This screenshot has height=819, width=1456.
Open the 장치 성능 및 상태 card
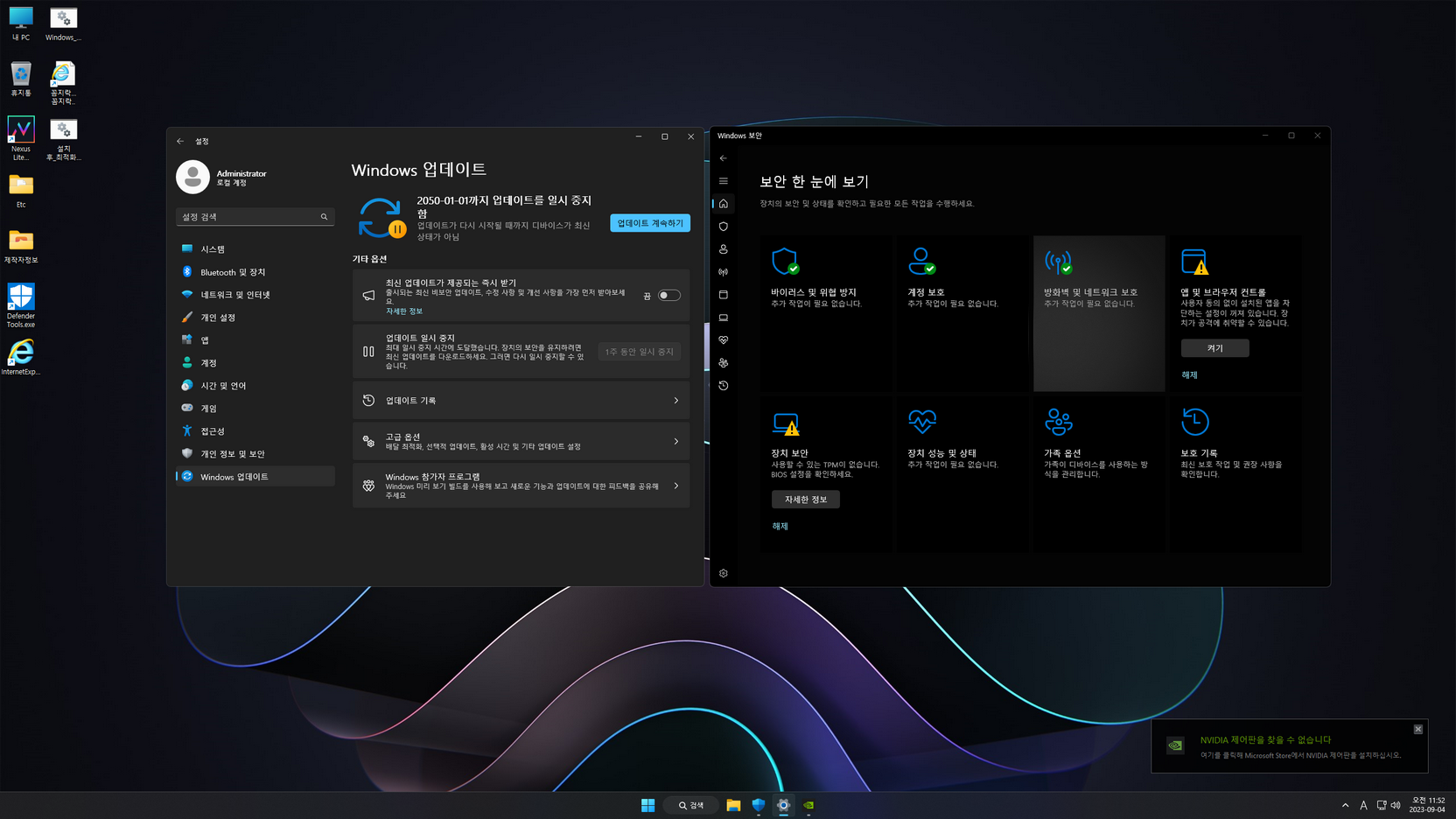coord(962,474)
